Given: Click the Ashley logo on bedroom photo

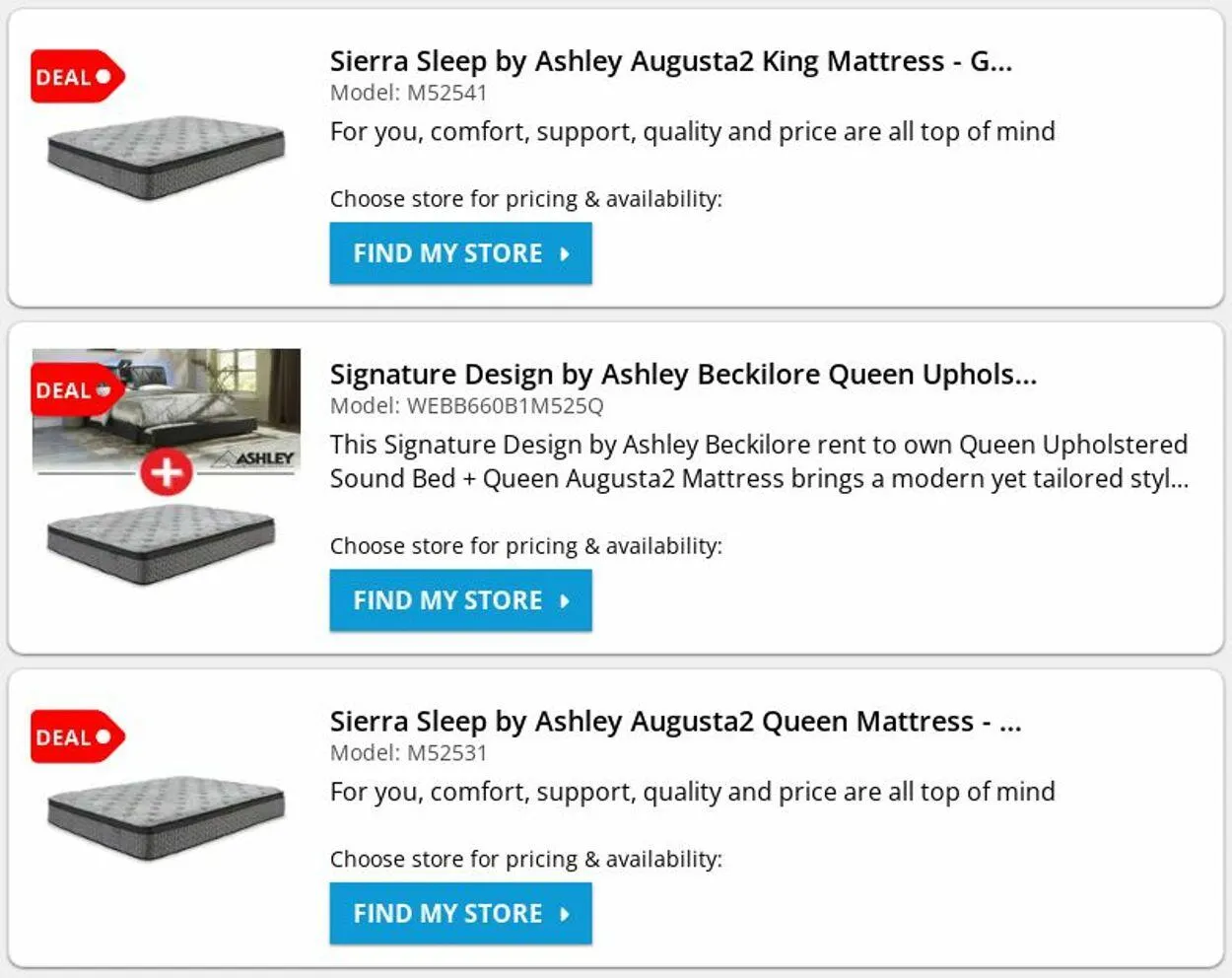Looking at the screenshot, I should pos(255,458).
